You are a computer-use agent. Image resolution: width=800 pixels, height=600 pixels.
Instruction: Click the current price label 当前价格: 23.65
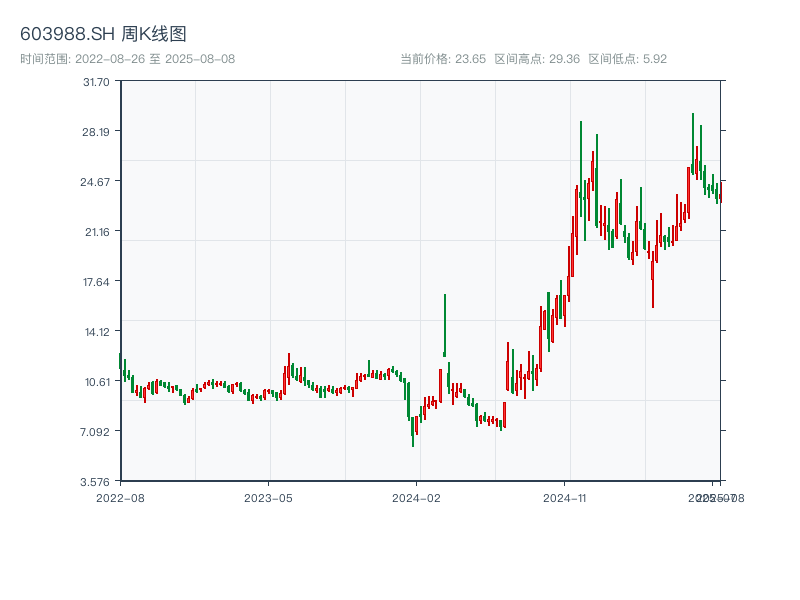click(443, 59)
